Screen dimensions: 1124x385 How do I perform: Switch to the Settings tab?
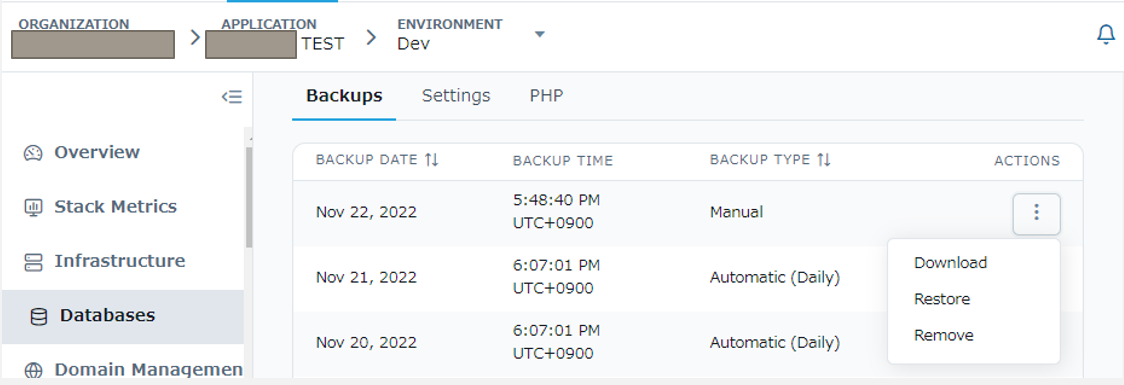point(456,96)
